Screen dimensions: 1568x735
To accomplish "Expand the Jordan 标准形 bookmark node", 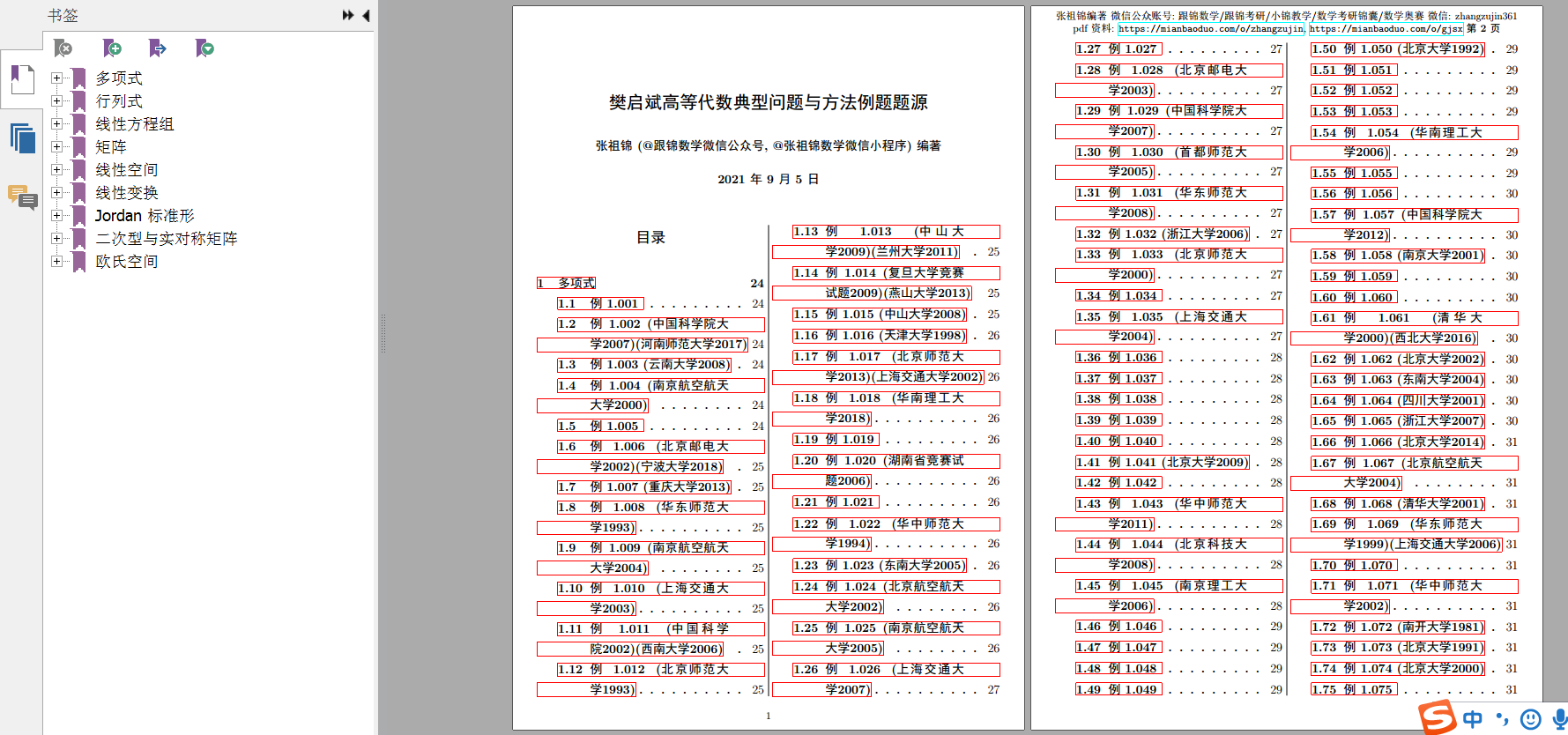I will [56, 215].
